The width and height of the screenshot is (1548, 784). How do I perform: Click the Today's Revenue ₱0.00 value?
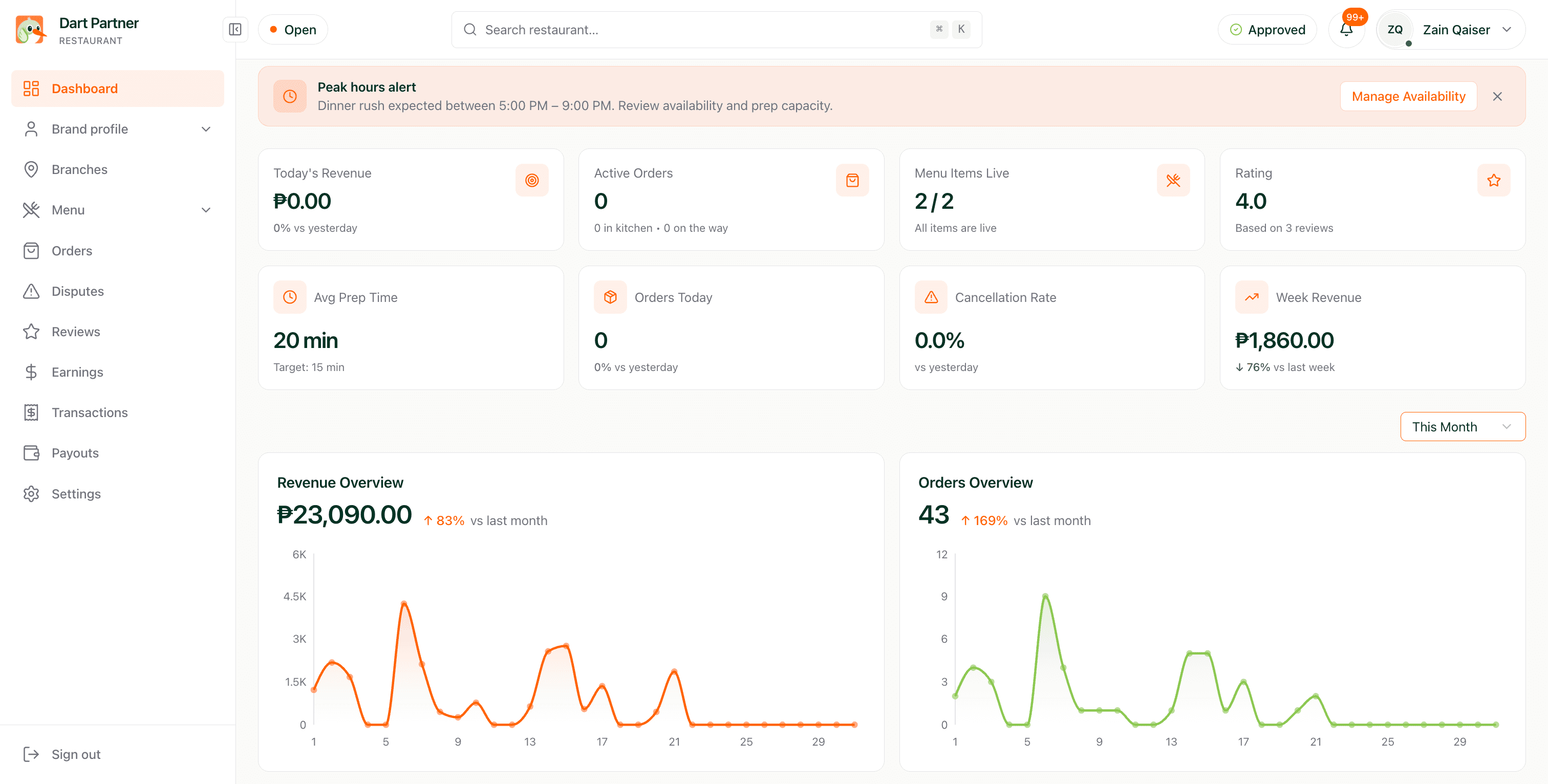pyautogui.click(x=302, y=201)
